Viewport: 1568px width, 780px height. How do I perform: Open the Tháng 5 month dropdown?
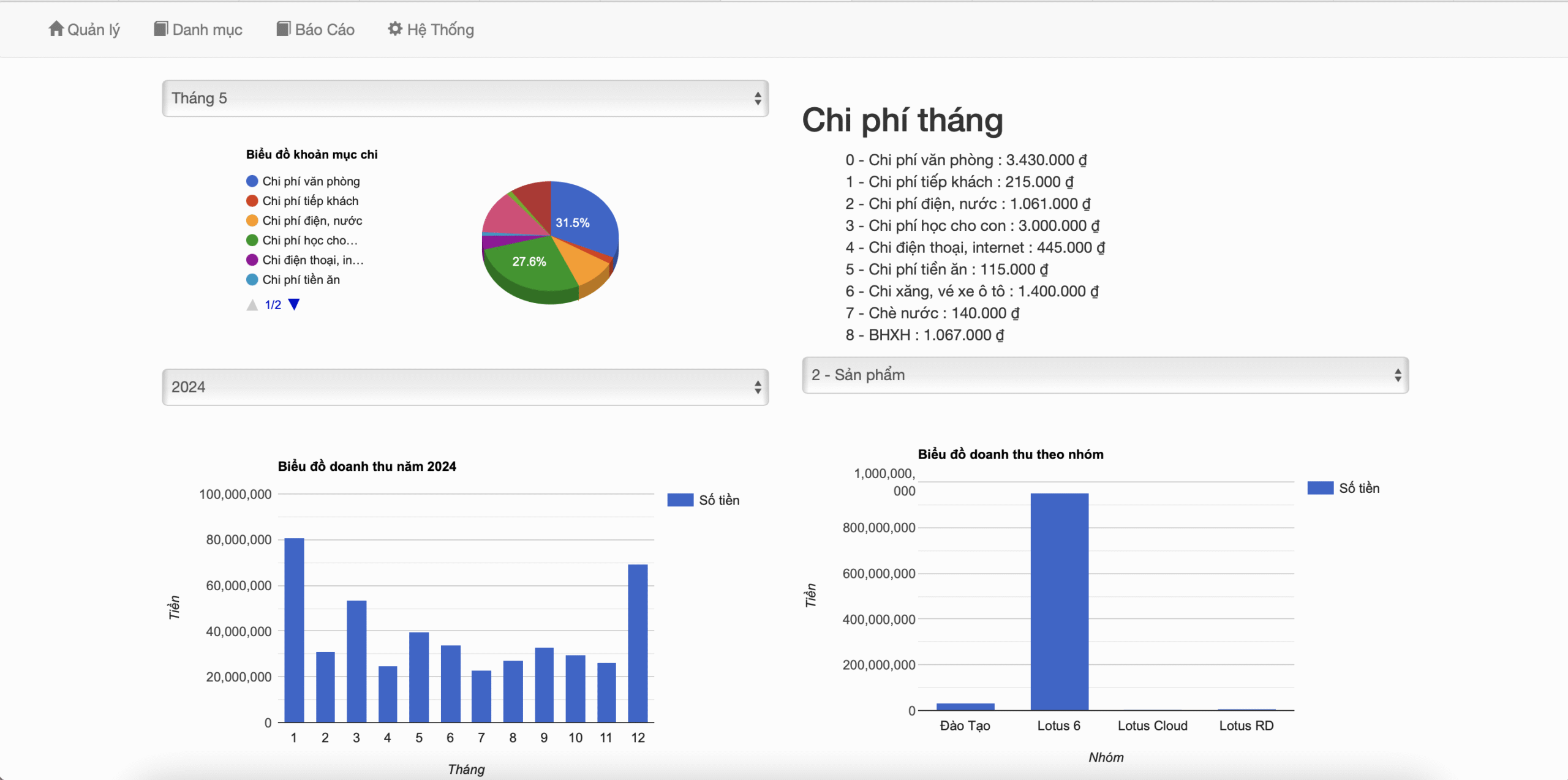coord(465,98)
